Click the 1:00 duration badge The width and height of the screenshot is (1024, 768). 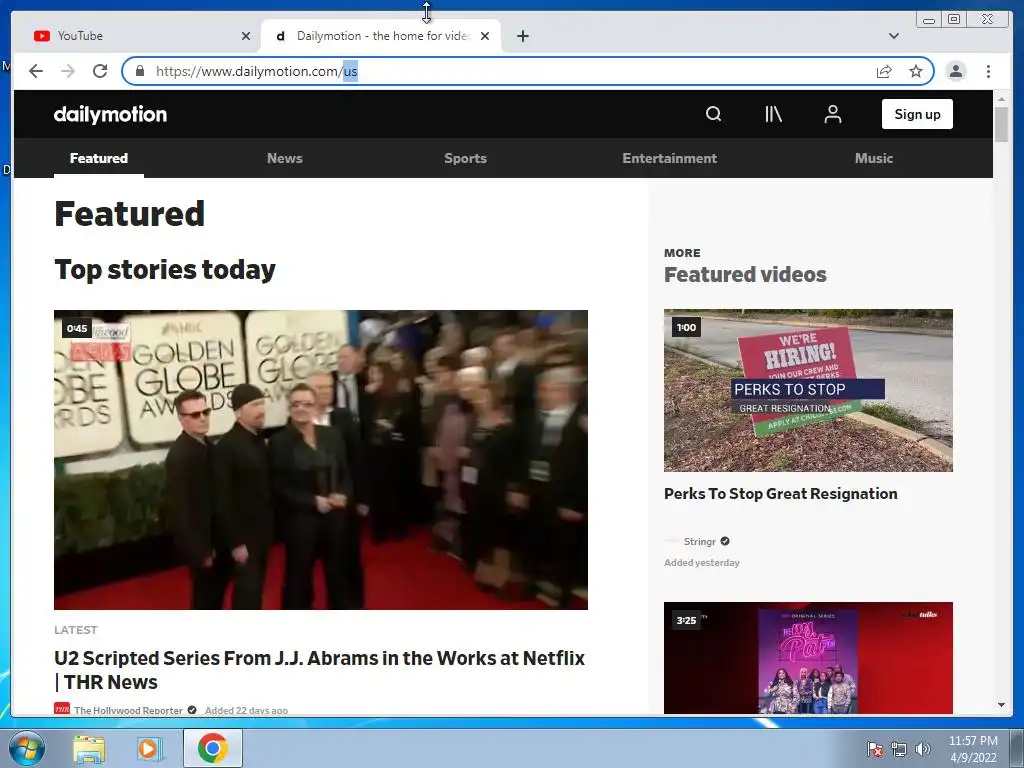coord(686,327)
